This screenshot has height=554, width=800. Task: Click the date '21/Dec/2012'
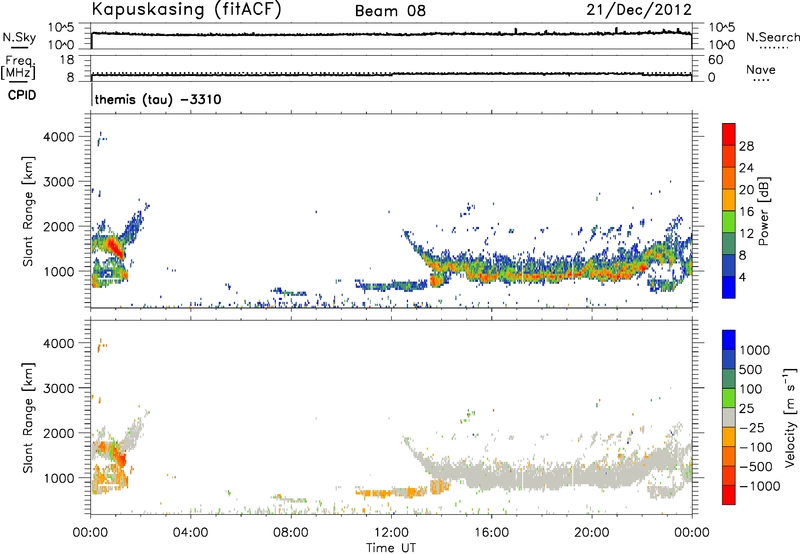pos(639,10)
